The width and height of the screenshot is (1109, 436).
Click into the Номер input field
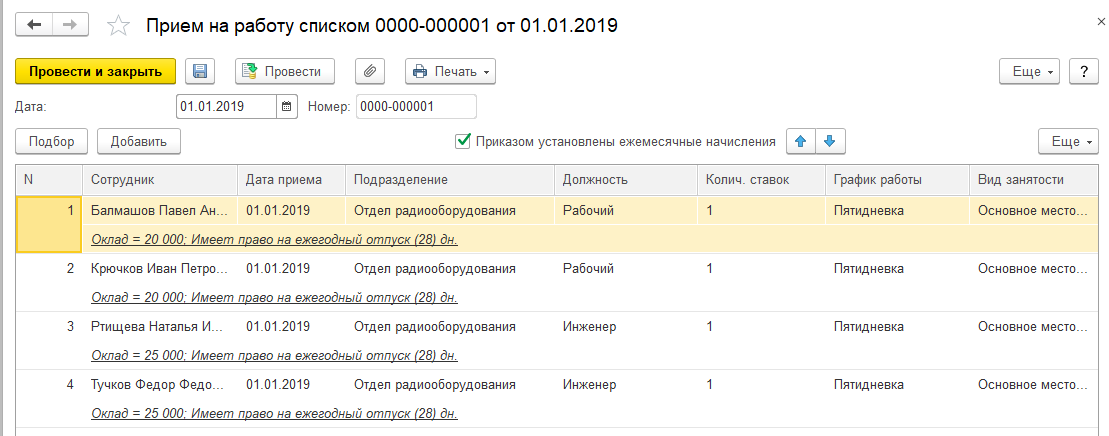(416, 106)
